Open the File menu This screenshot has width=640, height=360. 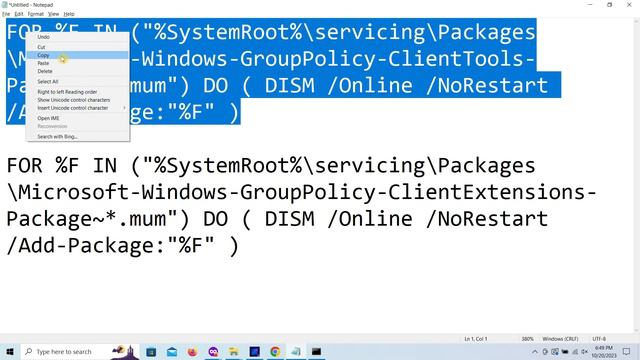coord(6,14)
